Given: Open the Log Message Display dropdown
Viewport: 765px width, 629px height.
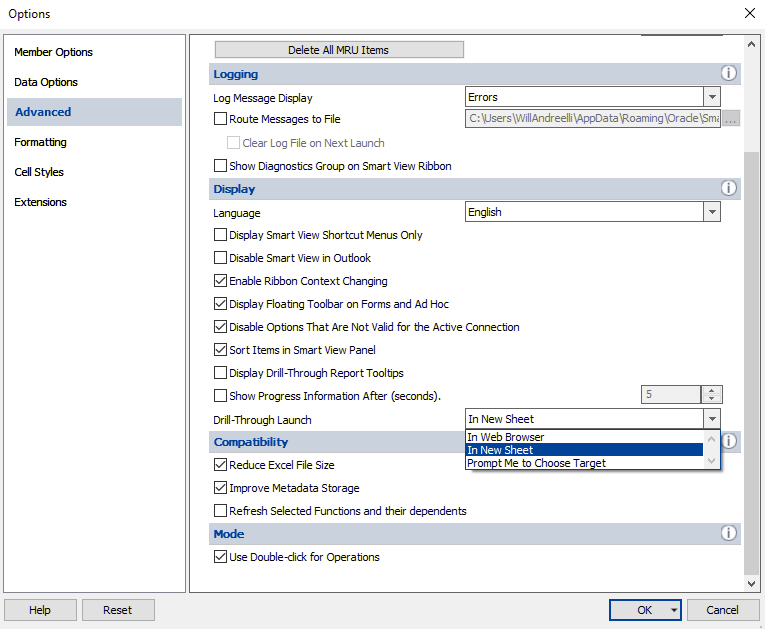Looking at the screenshot, I should (711, 97).
